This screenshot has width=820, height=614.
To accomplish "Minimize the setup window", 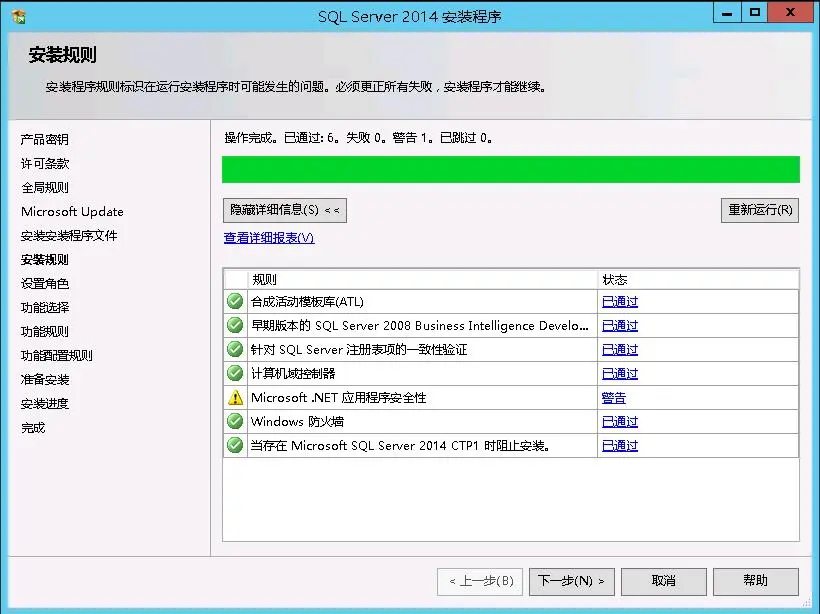I will (727, 13).
